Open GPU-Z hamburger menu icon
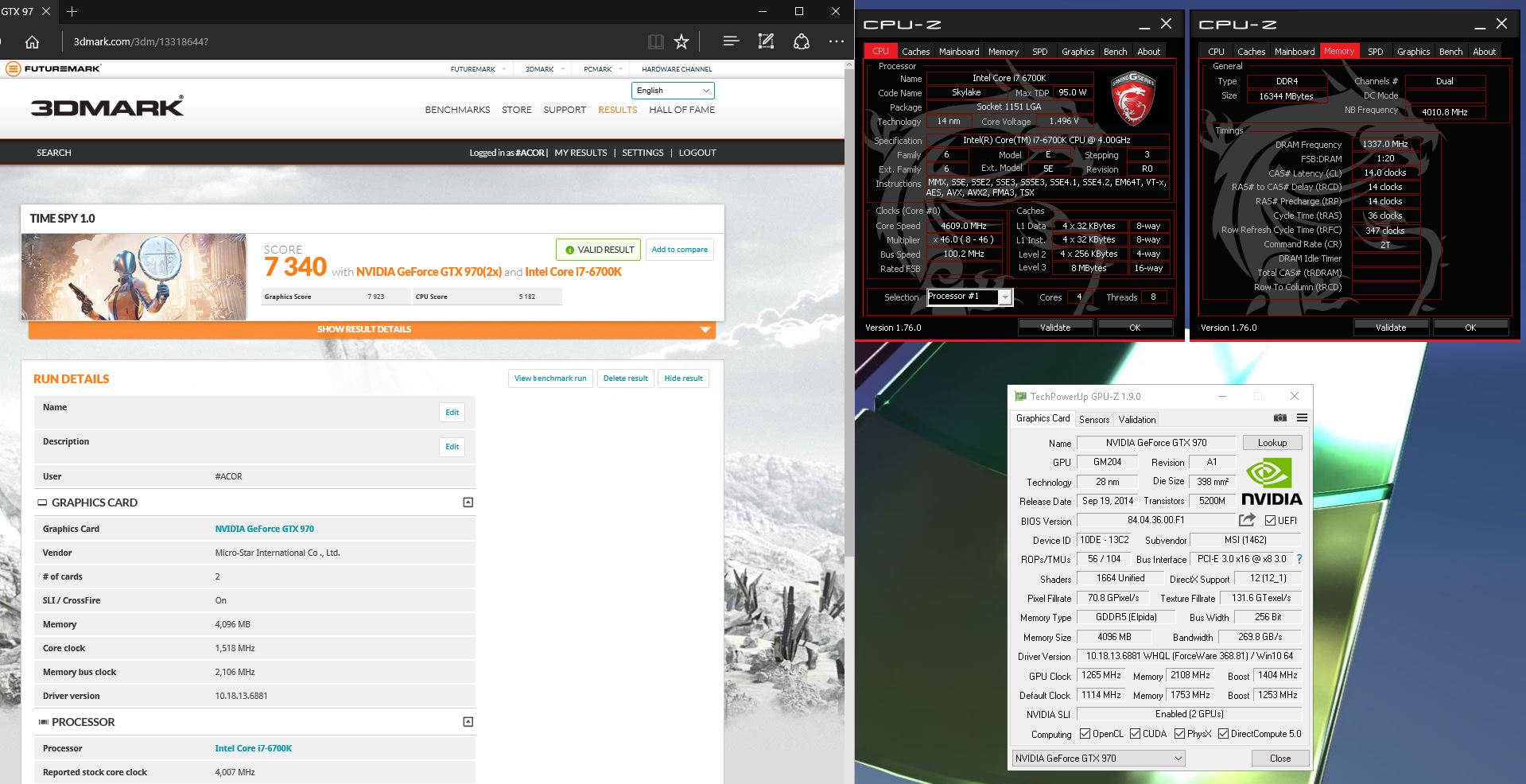The width and height of the screenshot is (1526, 784). click(x=1302, y=417)
